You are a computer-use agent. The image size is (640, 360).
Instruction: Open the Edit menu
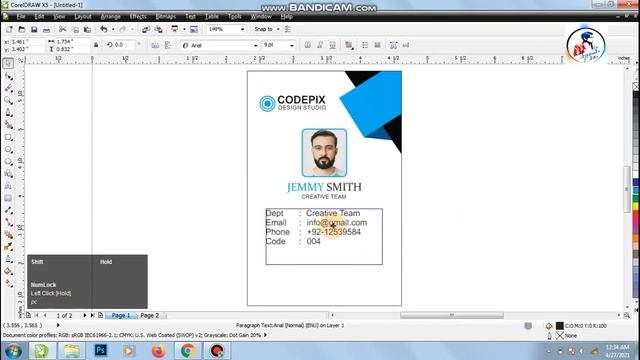coord(39,16)
